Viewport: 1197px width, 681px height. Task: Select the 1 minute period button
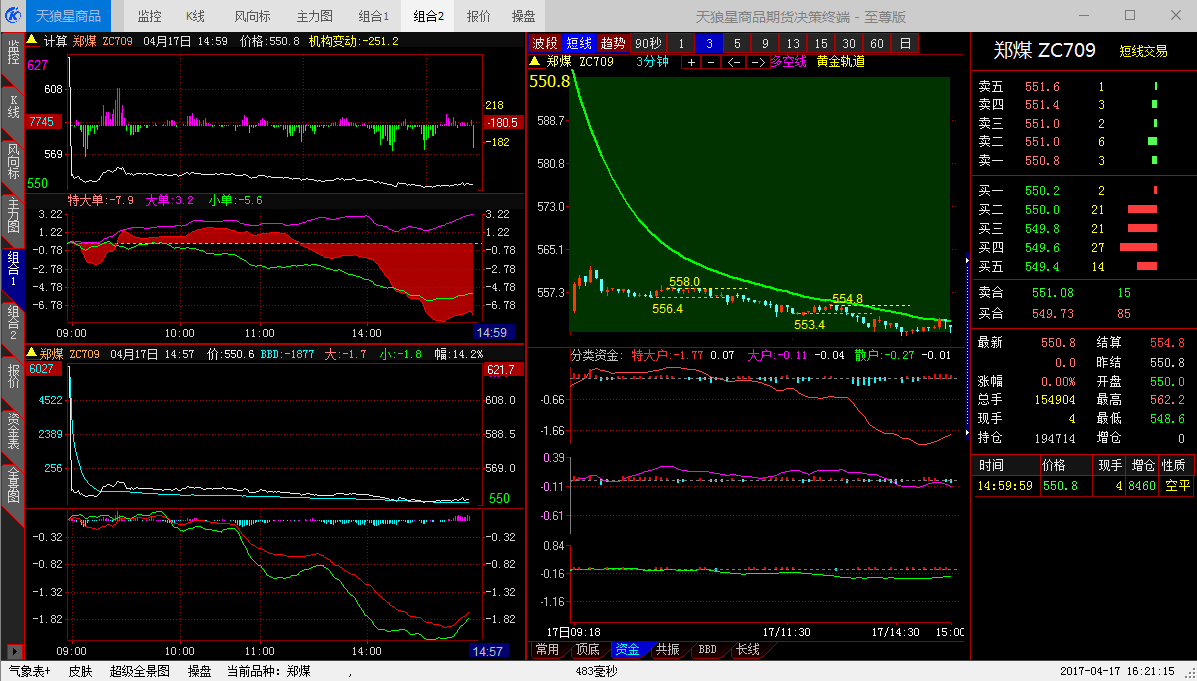681,44
